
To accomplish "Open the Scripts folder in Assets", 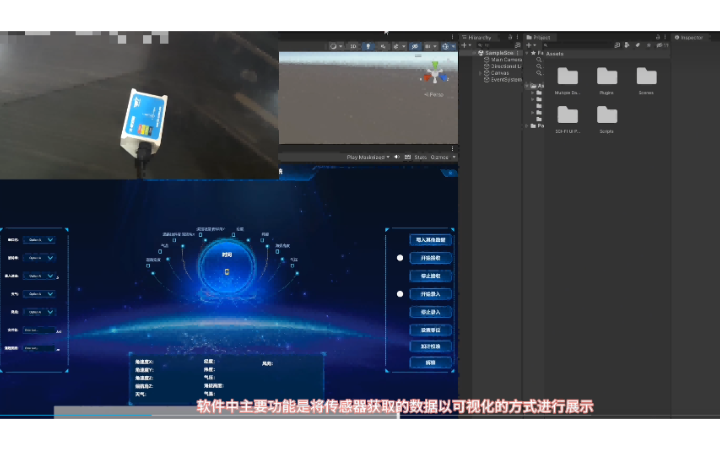I will point(607,119).
